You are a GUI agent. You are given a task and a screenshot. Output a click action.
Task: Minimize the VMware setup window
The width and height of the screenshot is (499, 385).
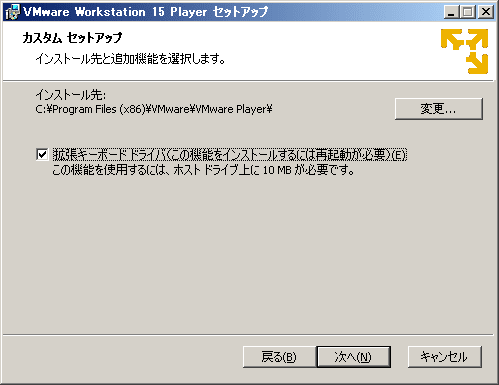[451, 12]
